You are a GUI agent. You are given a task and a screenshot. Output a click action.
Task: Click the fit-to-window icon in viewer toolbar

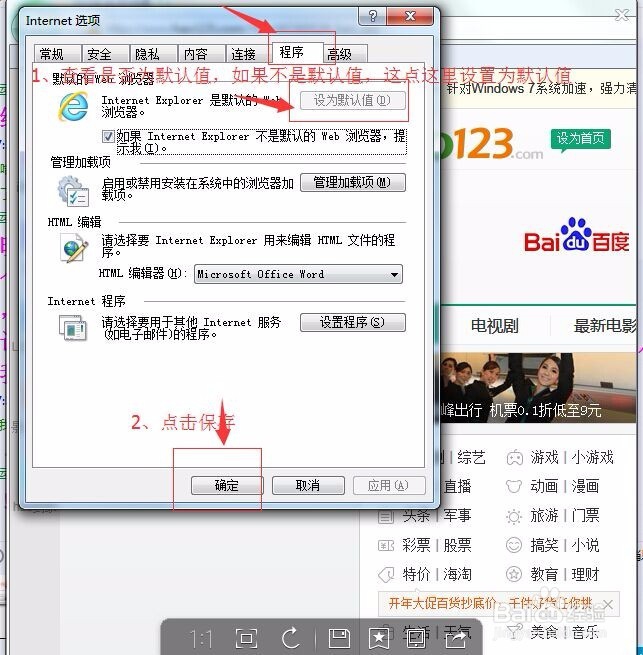click(246, 638)
